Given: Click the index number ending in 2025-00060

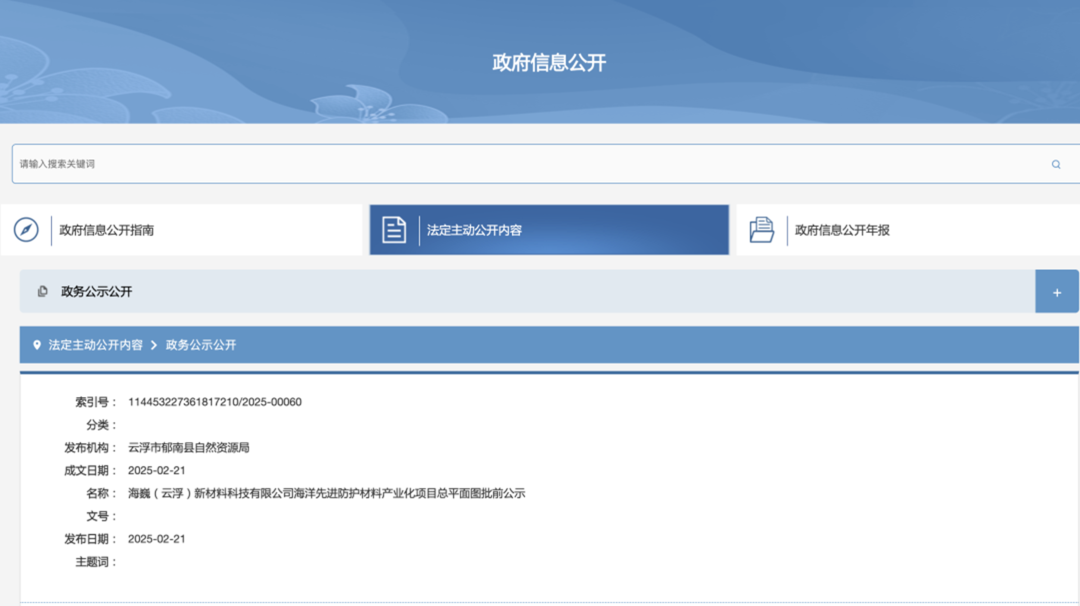Looking at the screenshot, I should pos(214,402).
